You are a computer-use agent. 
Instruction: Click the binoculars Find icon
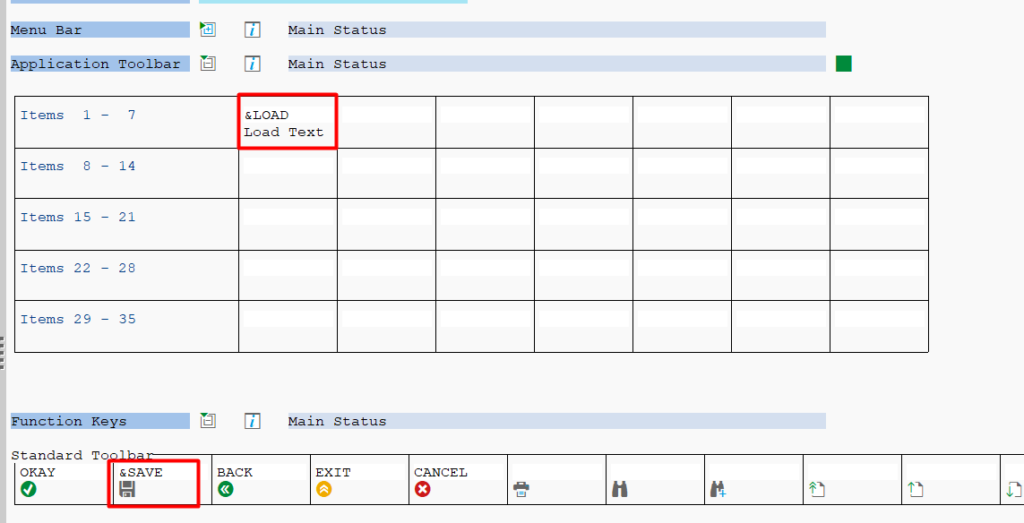[x=619, y=489]
